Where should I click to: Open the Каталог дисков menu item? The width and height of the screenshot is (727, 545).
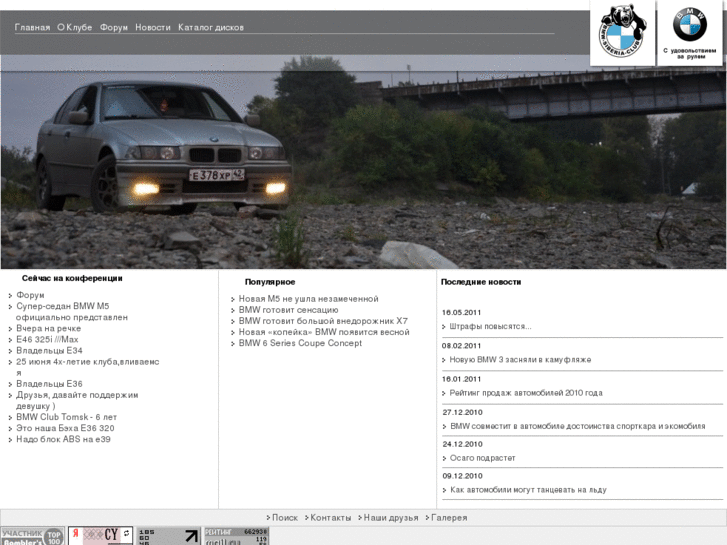click(211, 27)
